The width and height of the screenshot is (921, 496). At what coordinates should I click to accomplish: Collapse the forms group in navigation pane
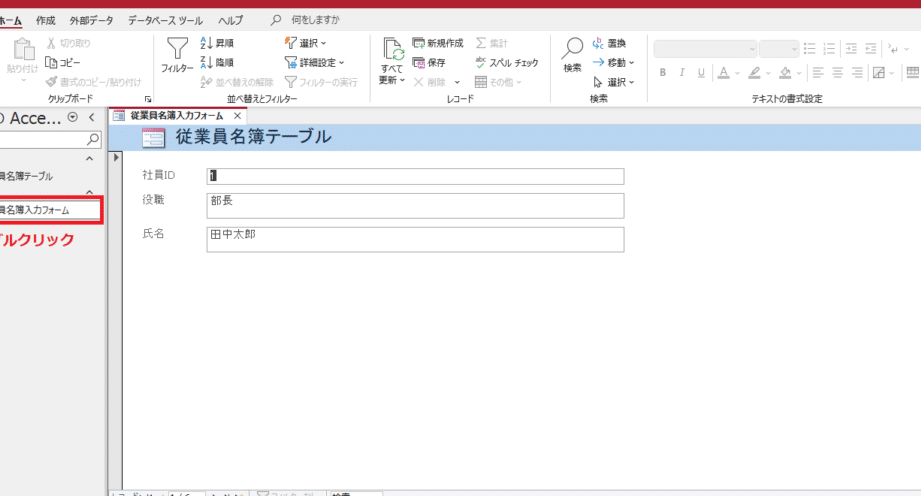tap(89, 193)
